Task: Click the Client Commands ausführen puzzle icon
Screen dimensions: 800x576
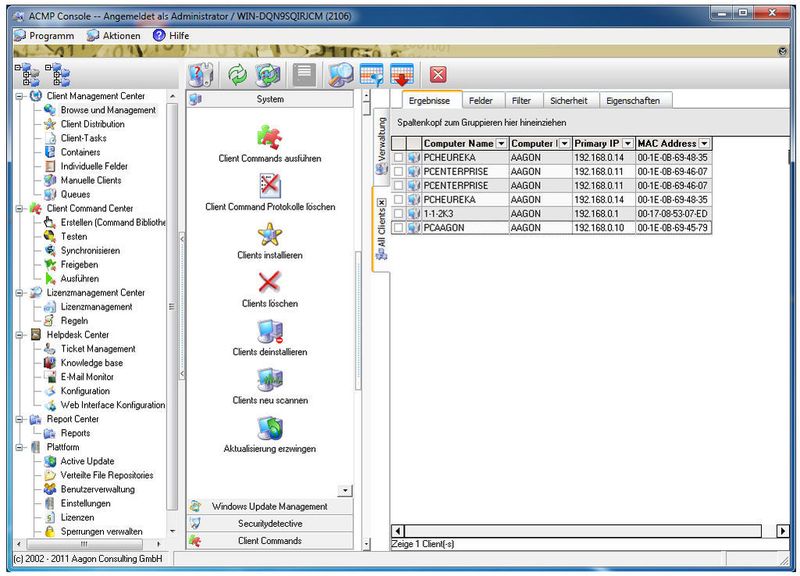Action: pyautogui.click(x=269, y=137)
